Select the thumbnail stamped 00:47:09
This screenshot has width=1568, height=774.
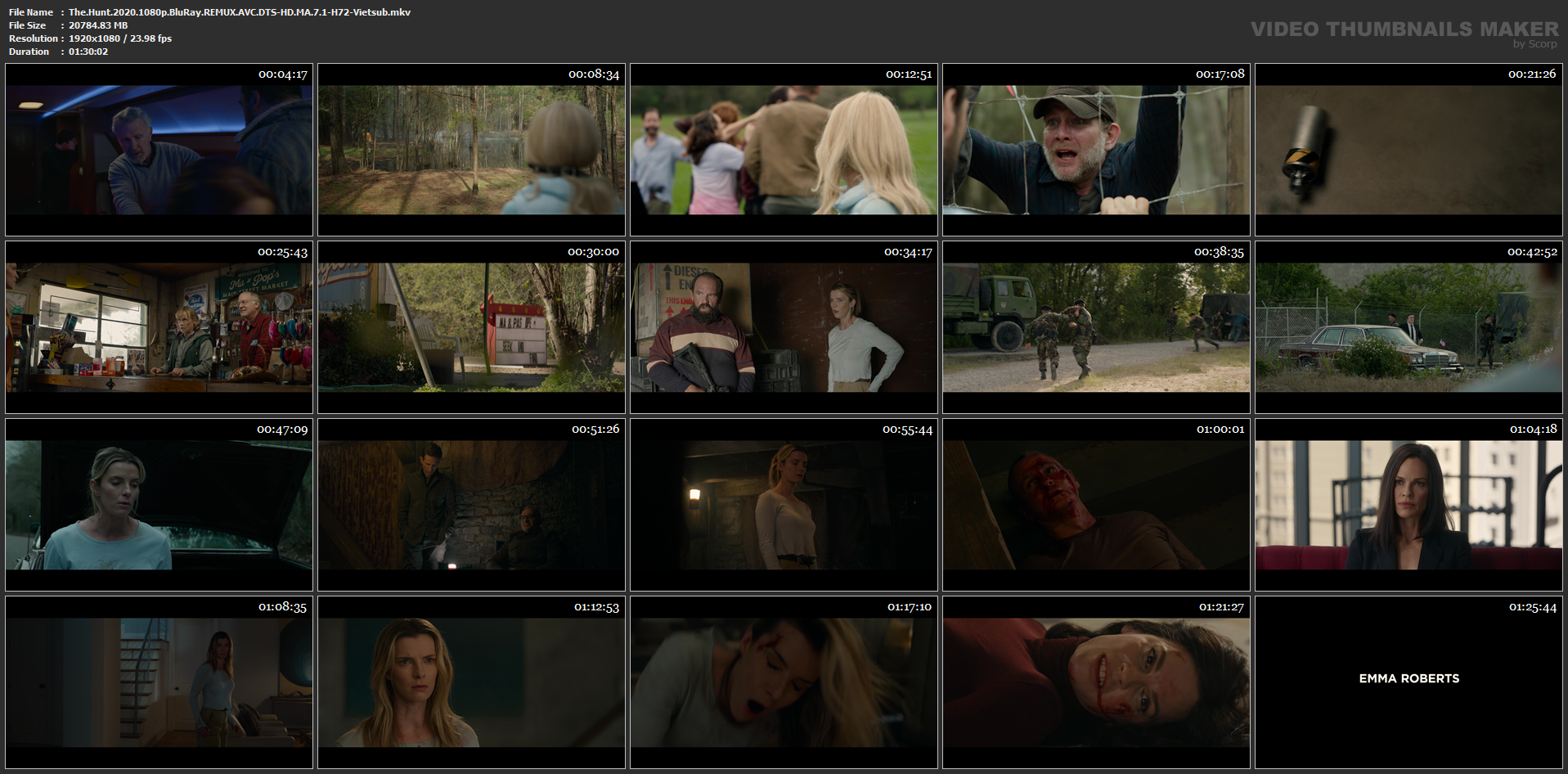tap(159, 505)
